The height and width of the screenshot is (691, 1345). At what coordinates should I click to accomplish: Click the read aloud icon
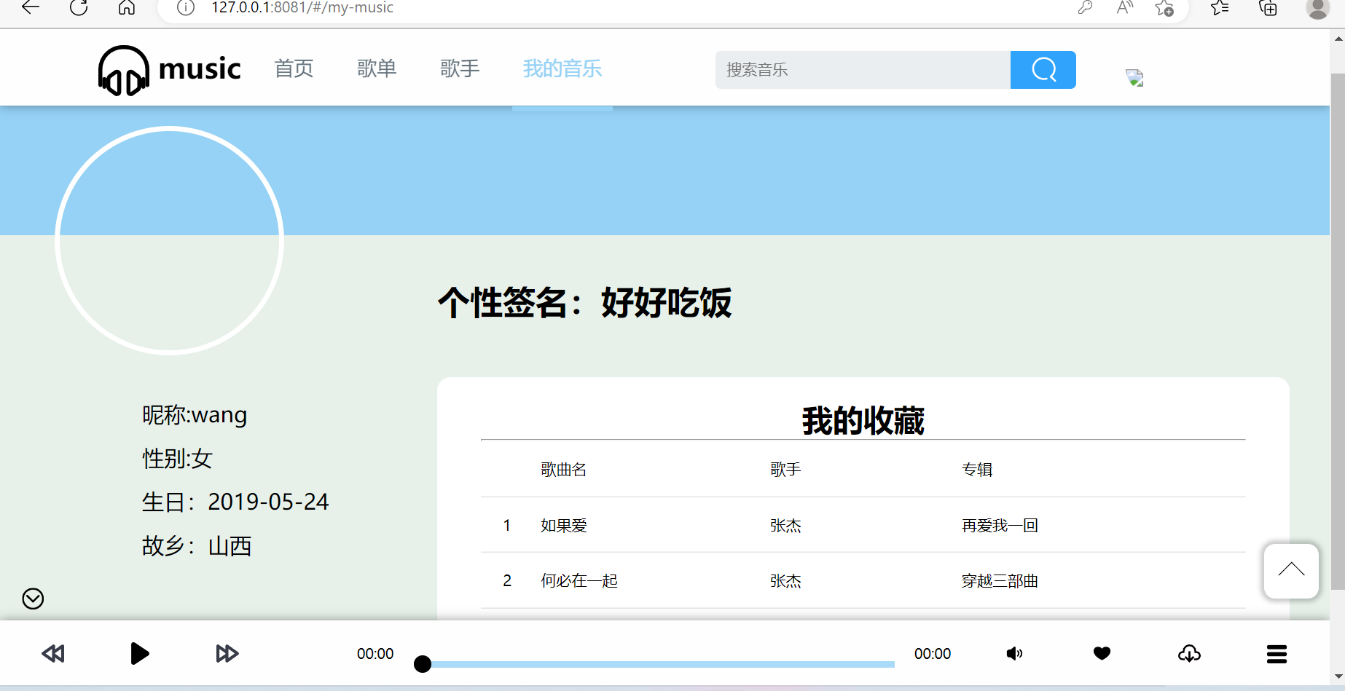(x=1125, y=7)
